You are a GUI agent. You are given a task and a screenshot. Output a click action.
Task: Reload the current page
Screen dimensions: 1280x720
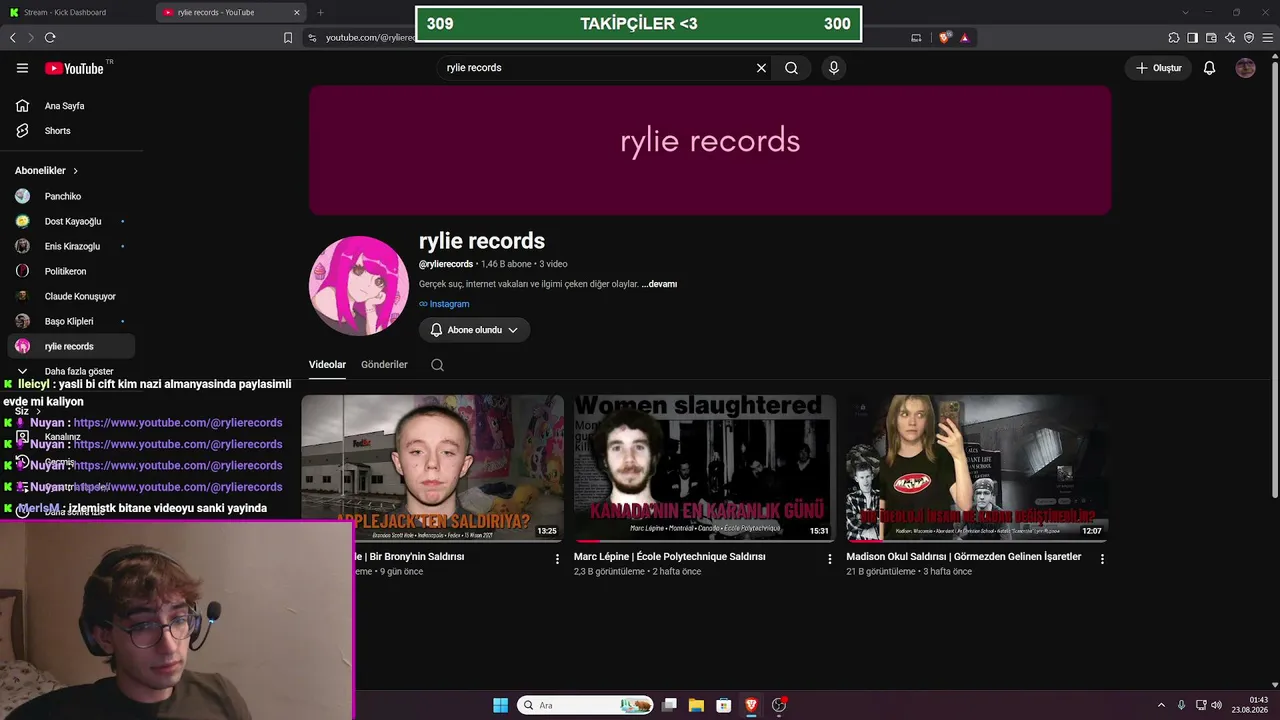click(x=49, y=37)
